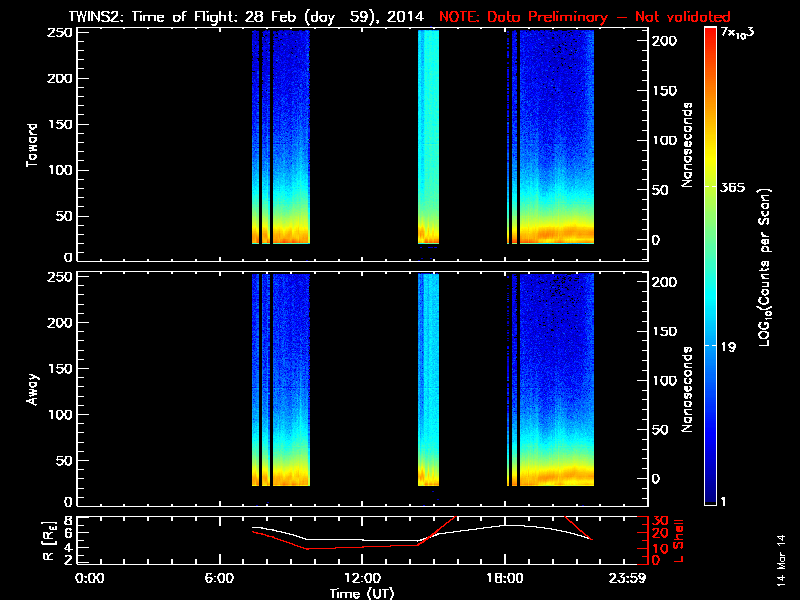Click the rainbow color scale bar
The image size is (800, 600).
click(710, 267)
